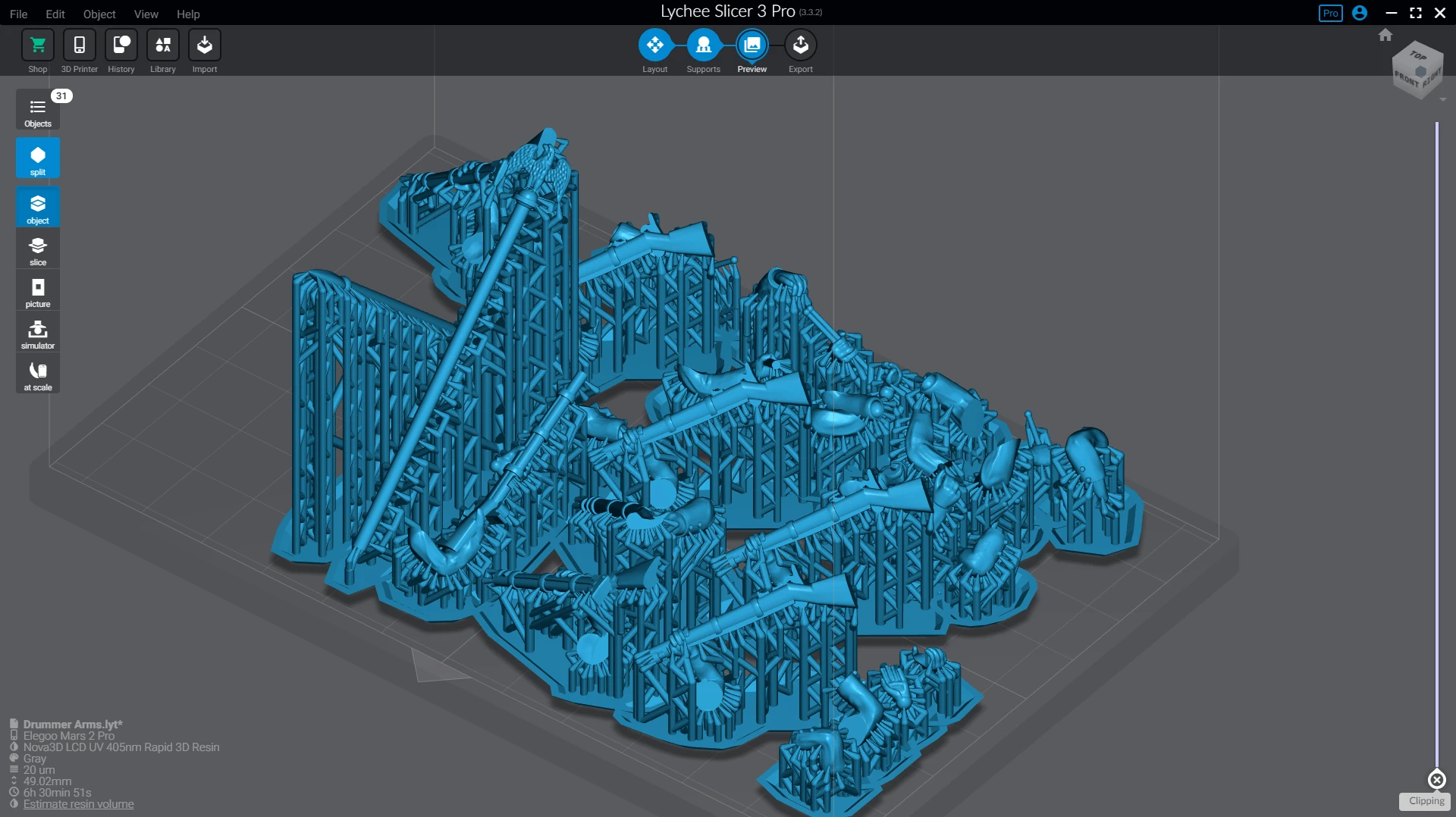Click the Nova3D Rapid 3D Resin label
The image size is (1456, 817).
tap(121, 747)
